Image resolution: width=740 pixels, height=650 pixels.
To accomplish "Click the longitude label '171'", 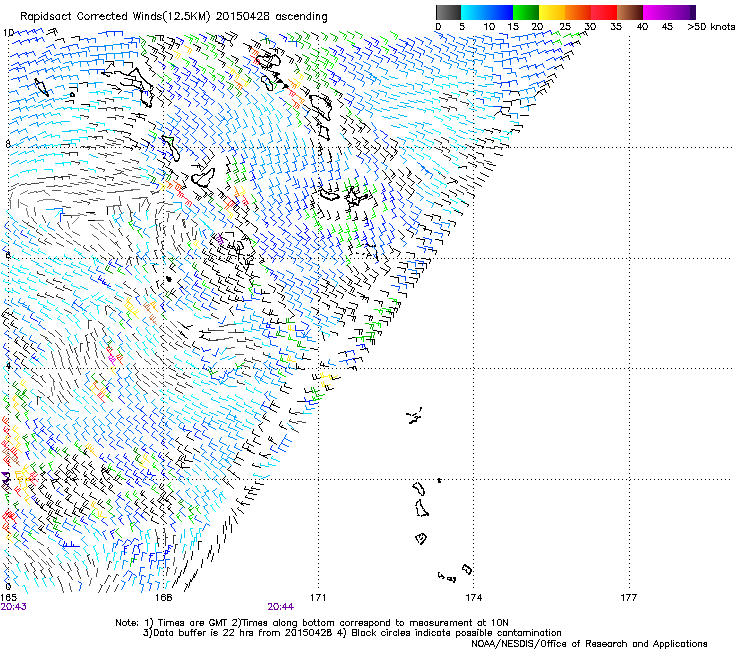I will tap(318, 598).
